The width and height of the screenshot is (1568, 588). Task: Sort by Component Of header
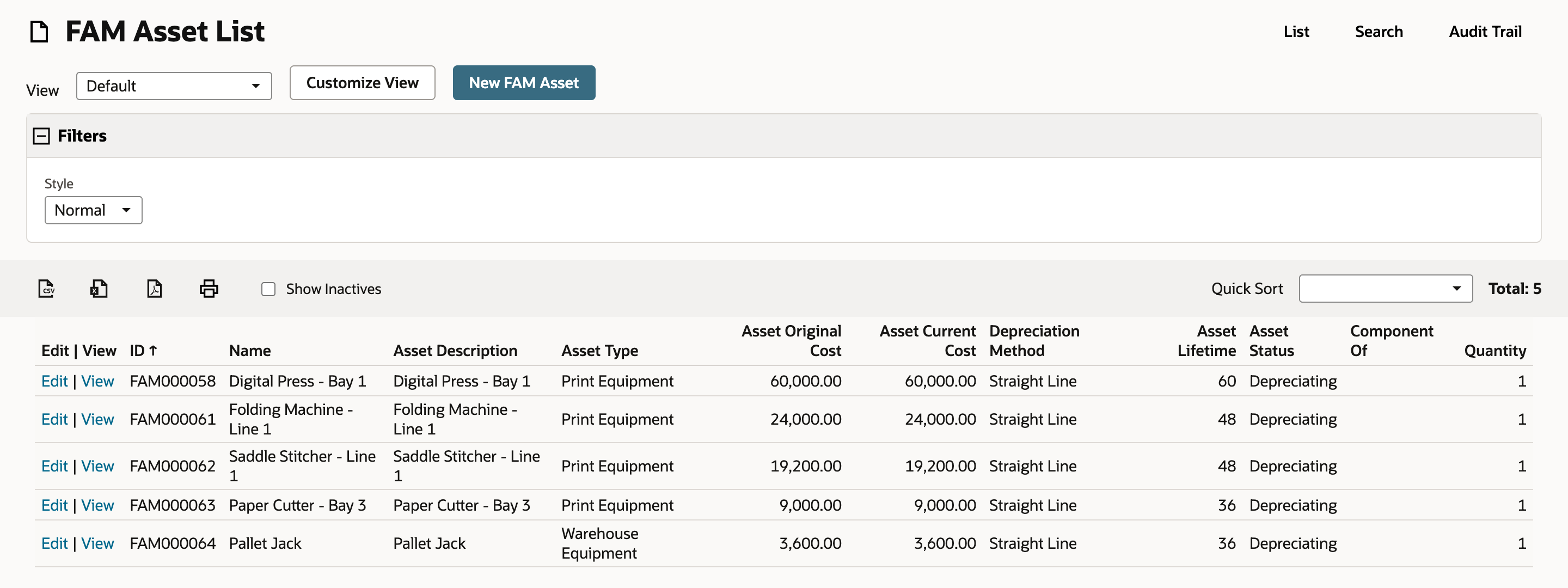(x=1392, y=341)
